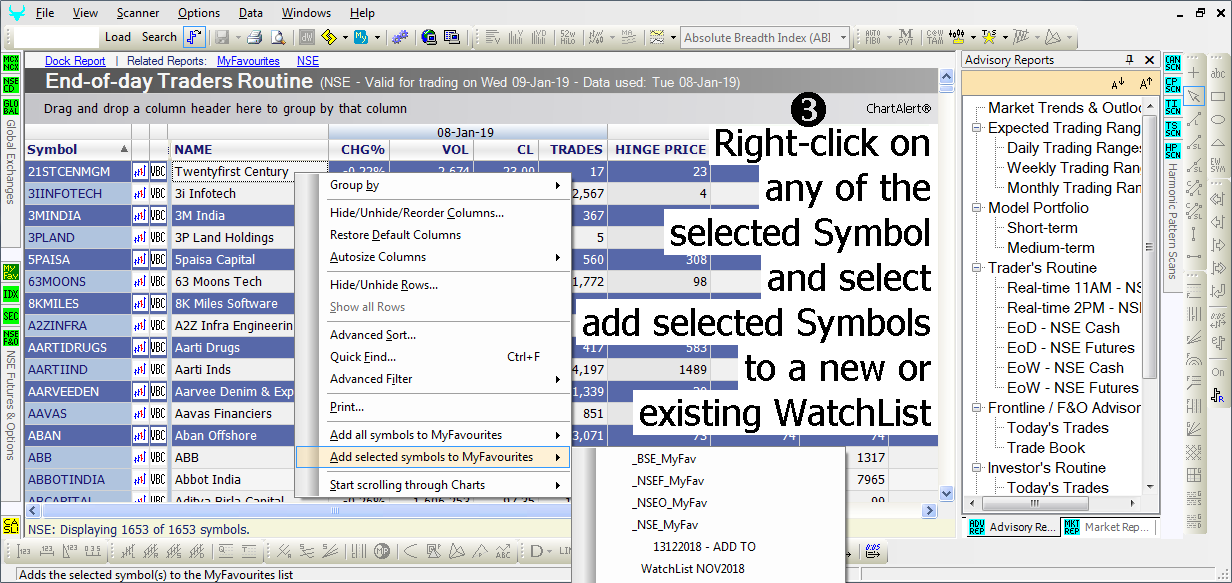The width and height of the screenshot is (1232, 583).
Task: Switch to the Market Reports tab
Action: pyautogui.click(x=1108, y=527)
